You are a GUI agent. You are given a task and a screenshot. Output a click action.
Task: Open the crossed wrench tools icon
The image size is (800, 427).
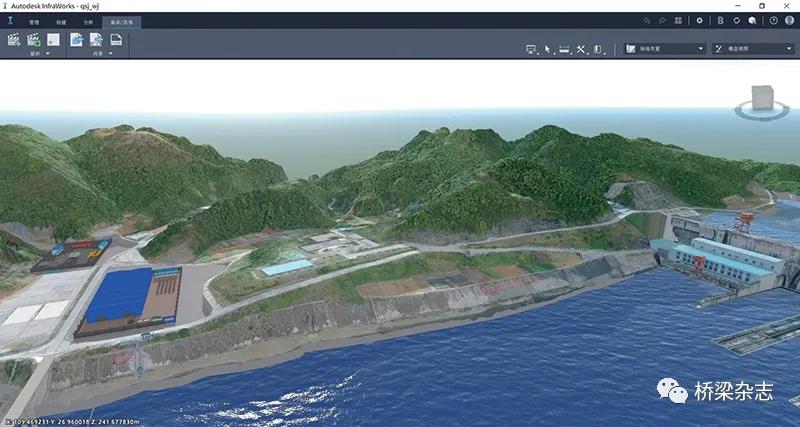(581, 48)
